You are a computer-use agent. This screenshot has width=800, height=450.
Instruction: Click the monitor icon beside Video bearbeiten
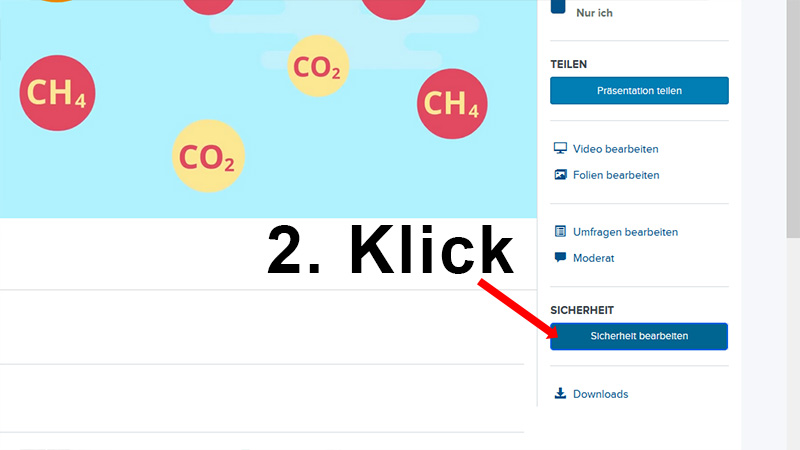click(x=560, y=149)
